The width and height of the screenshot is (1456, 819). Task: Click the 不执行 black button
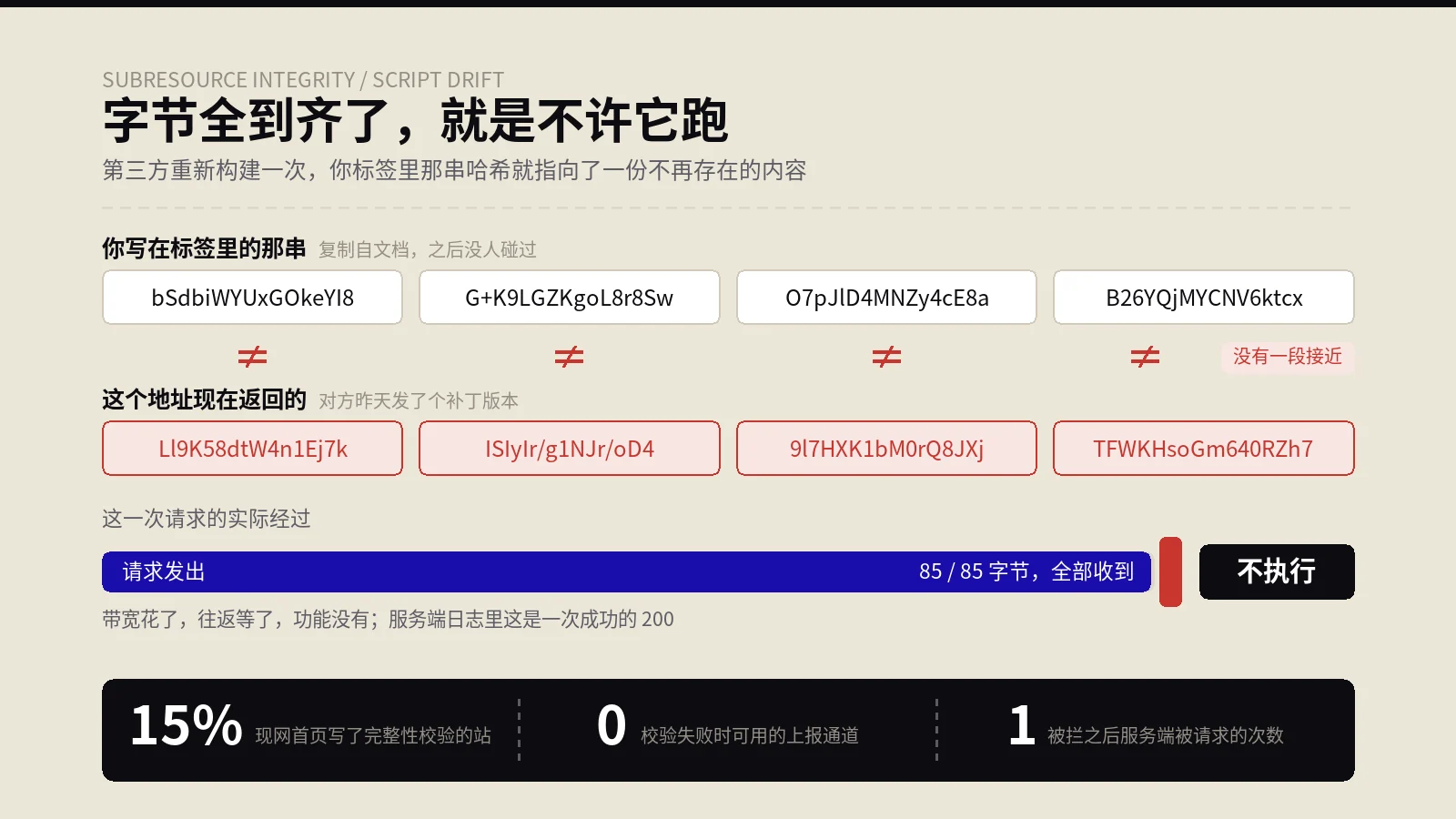coord(1277,571)
